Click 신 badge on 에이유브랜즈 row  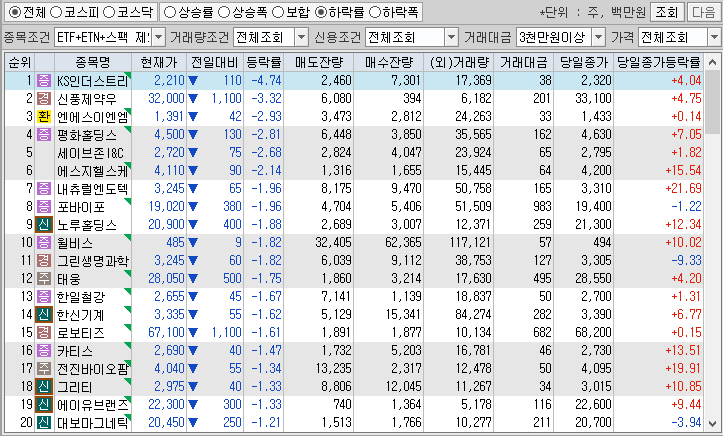pos(44,404)
